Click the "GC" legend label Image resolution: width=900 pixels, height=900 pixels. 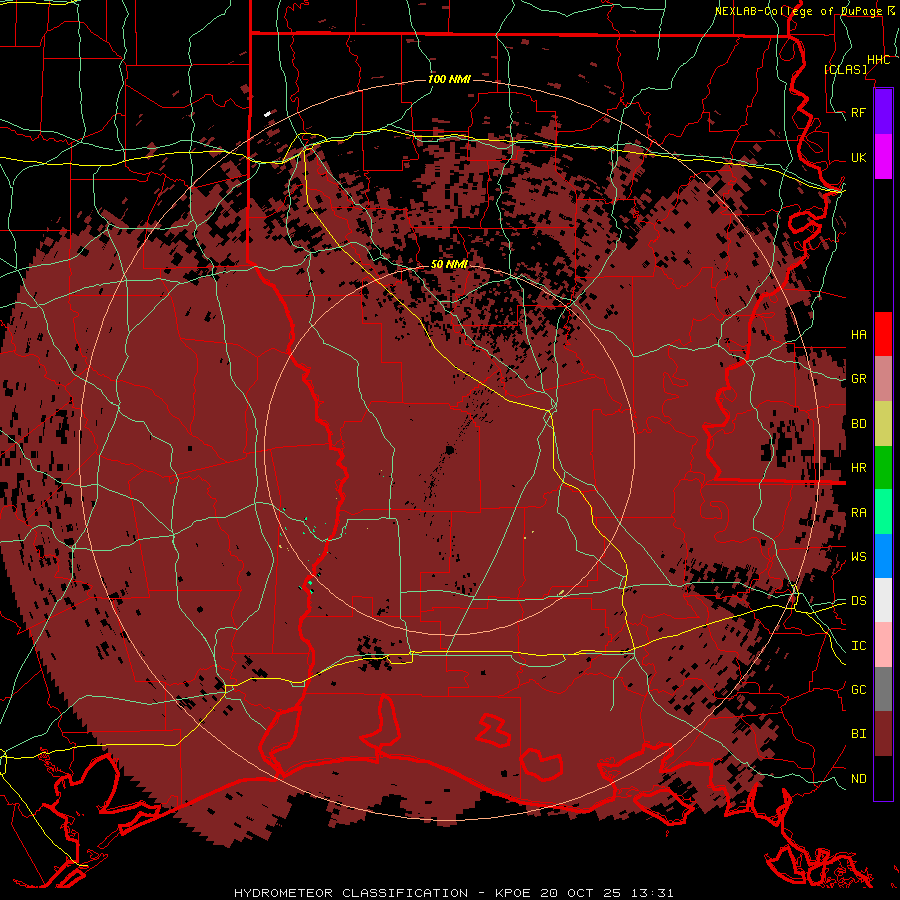[x=858, y=690]
